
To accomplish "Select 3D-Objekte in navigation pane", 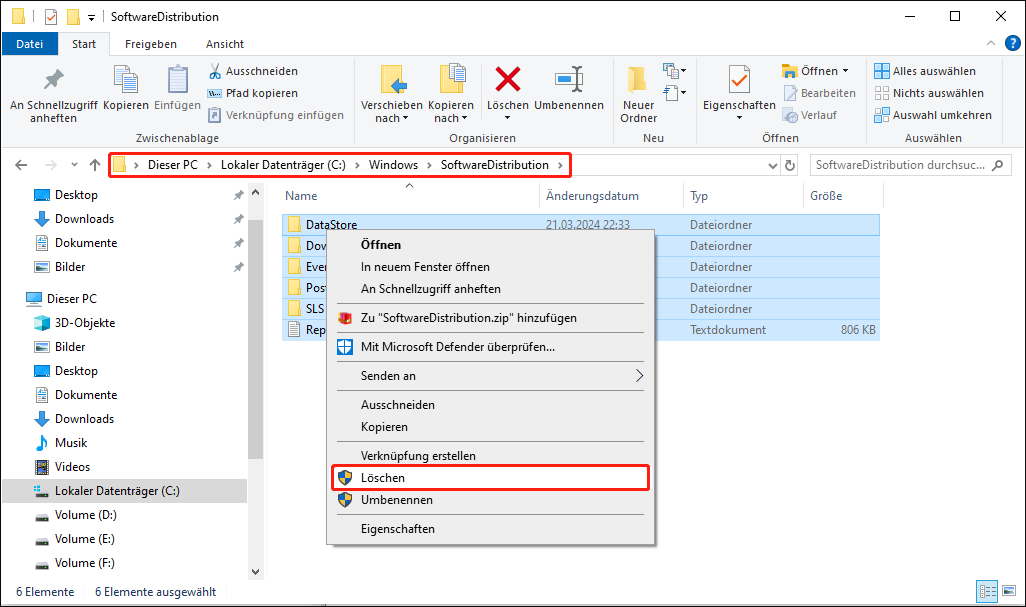I will 84,322.
